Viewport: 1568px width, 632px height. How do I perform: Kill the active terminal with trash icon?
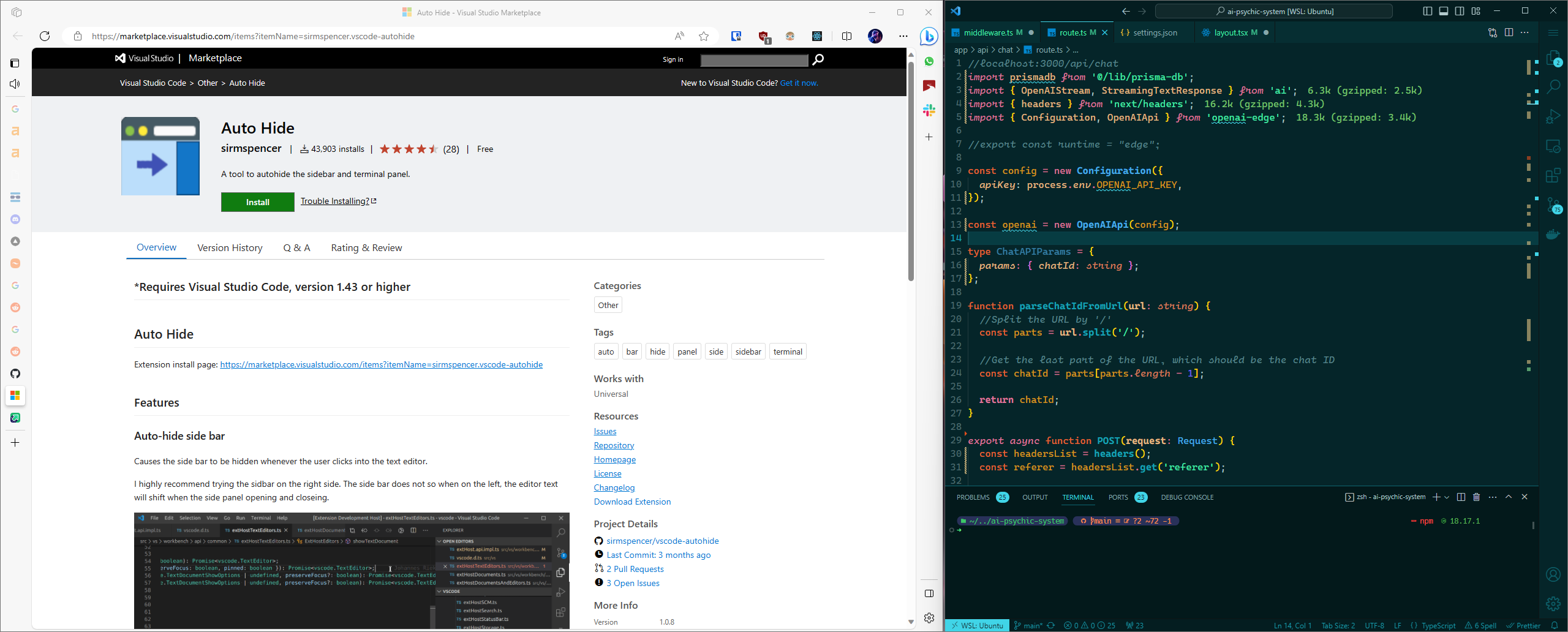pyautogui.click(x=1476, y=497)
